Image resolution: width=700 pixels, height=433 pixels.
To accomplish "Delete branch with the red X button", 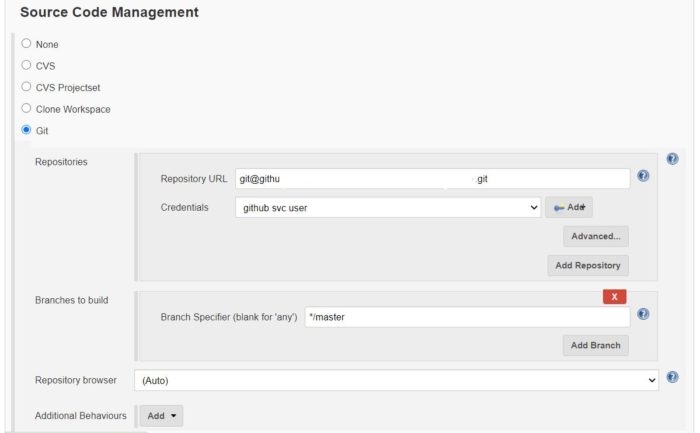I will pyautogui.click(x=614, y=297).
